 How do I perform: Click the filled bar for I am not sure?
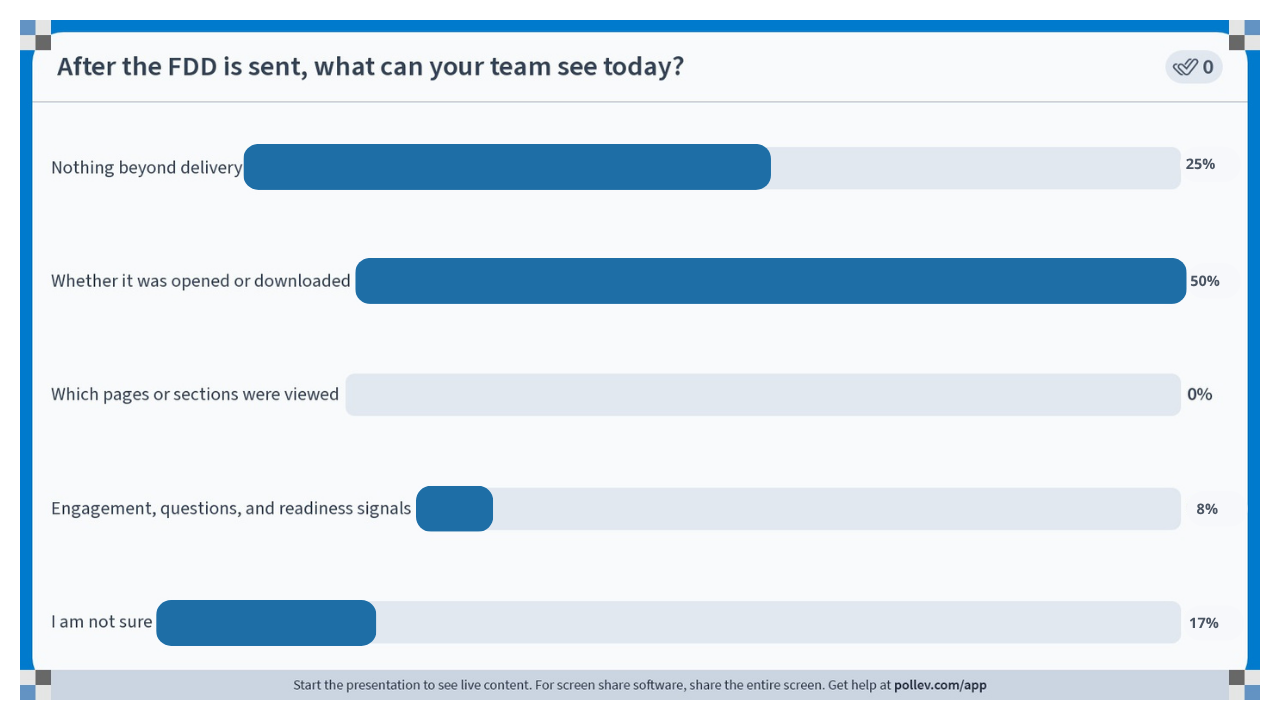(266, 622)
